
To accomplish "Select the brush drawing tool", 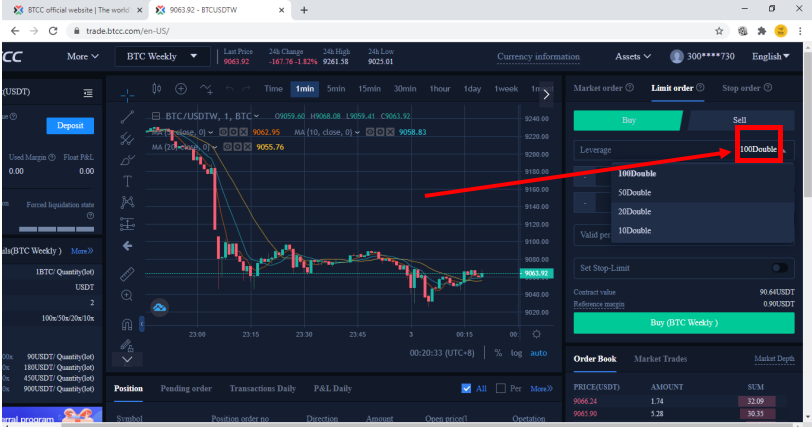I will (x=127, y=160).
